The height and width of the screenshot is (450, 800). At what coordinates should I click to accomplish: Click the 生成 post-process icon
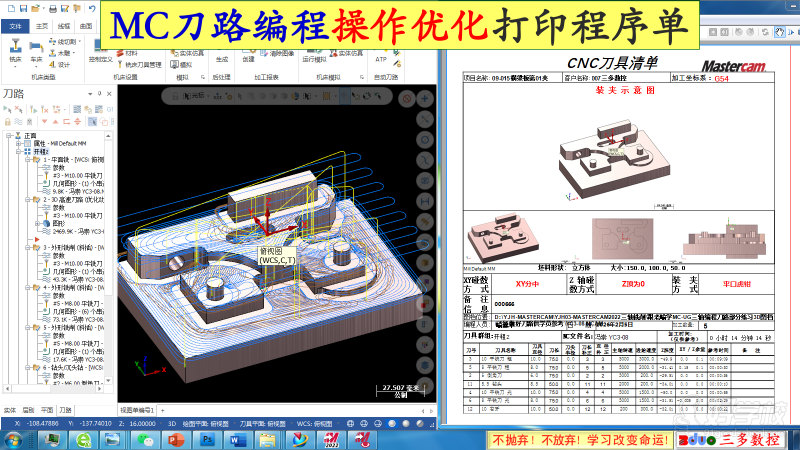(221, 53)
